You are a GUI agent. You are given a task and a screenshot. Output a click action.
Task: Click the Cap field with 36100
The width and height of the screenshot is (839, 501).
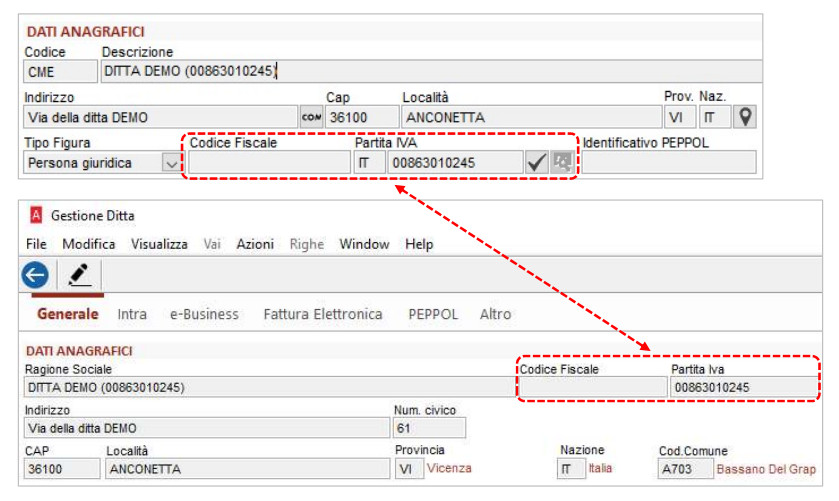(x=362, y=117)
